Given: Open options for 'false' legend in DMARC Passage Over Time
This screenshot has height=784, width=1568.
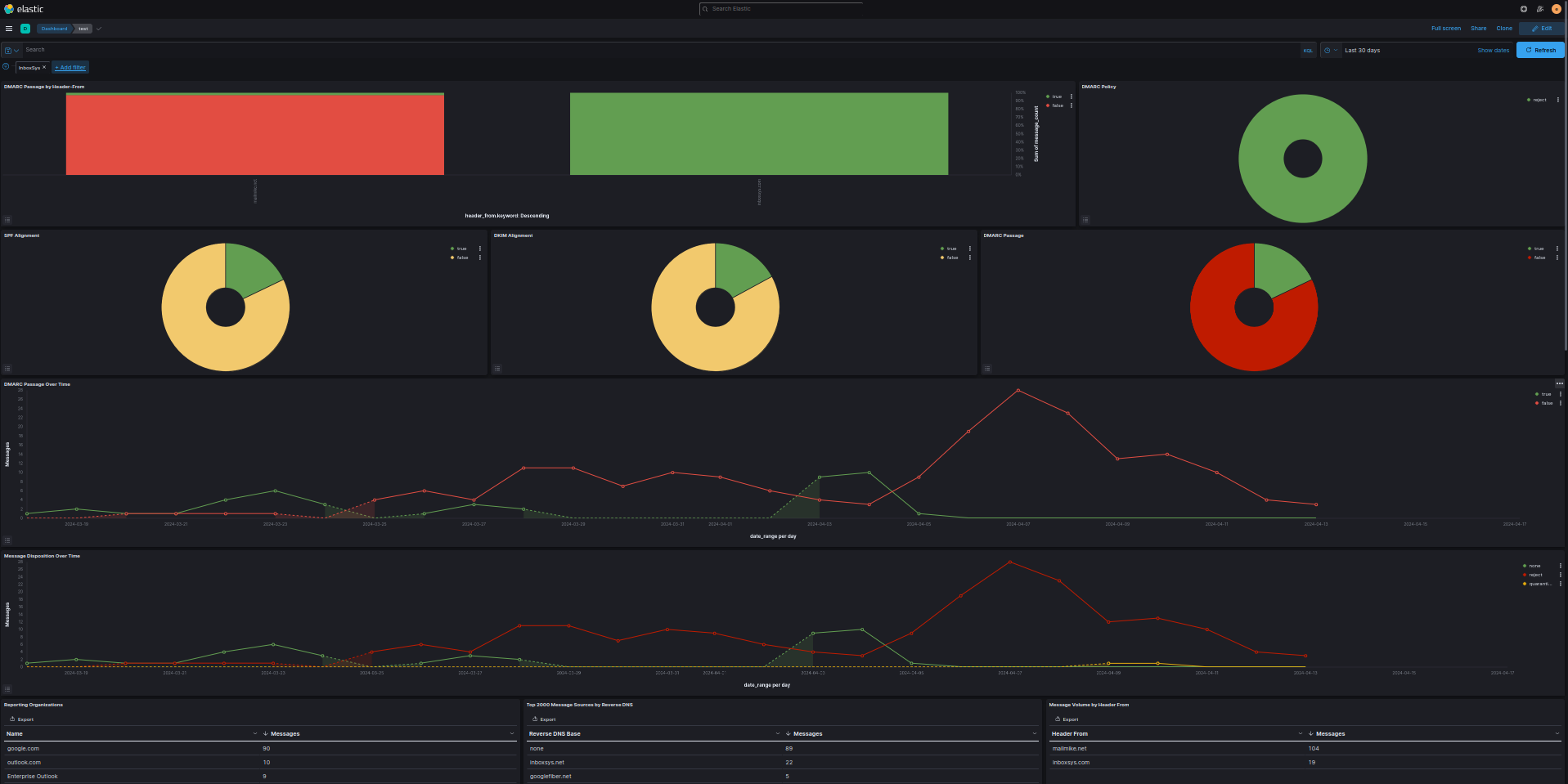Looking at the screenshot, I should [1561, 403].
